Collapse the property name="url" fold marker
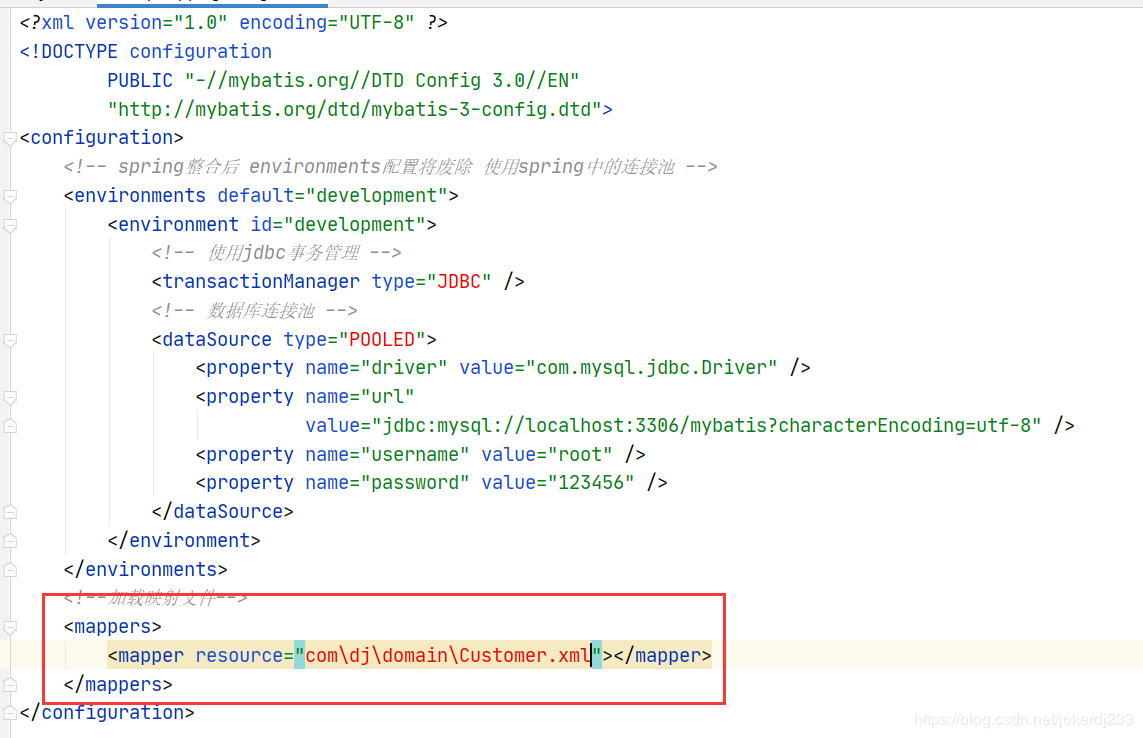This screenshot has width=1143, height=738. 10,397
